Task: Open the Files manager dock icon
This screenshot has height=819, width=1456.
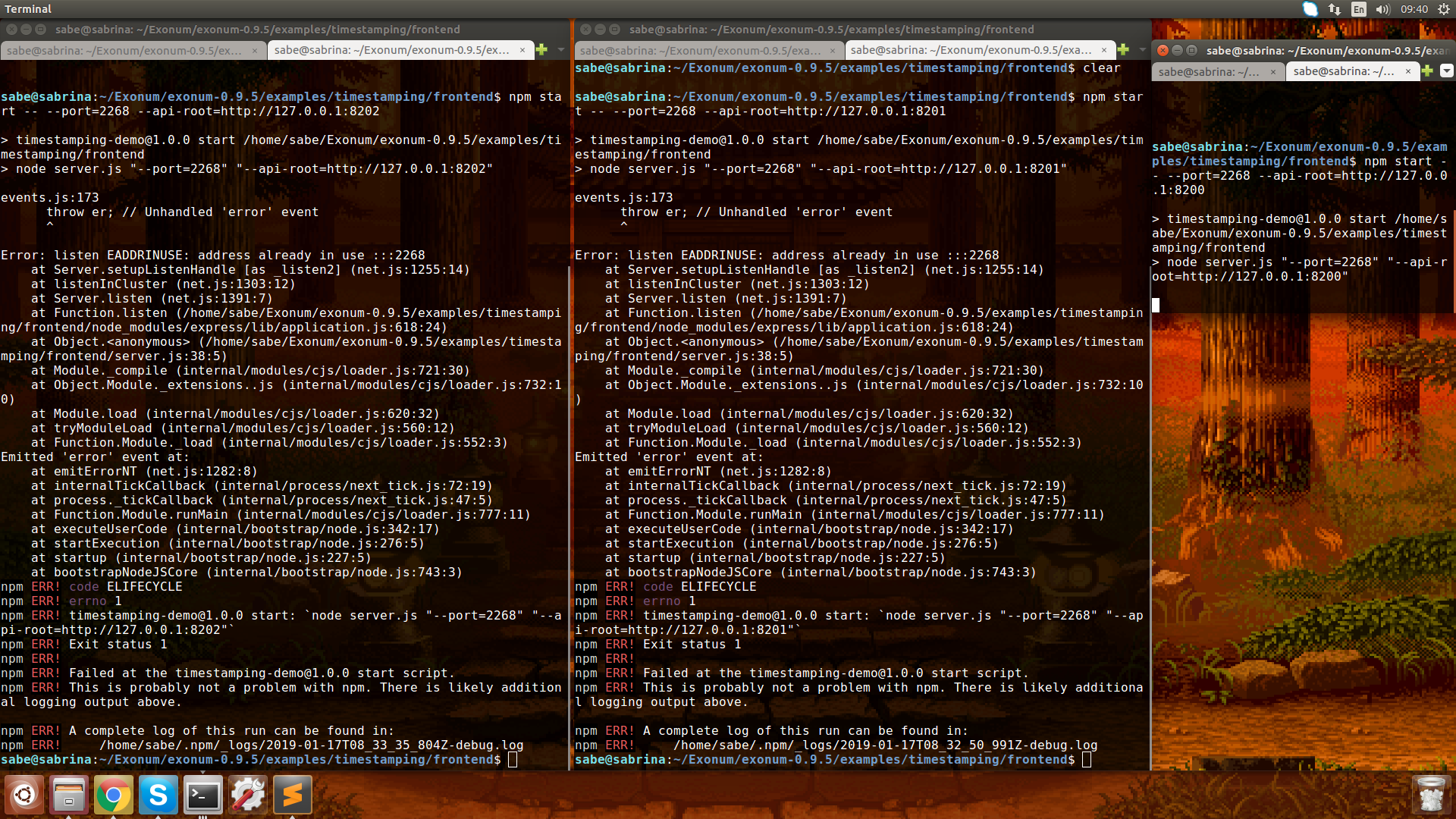Action: click(x=68, y=795)
